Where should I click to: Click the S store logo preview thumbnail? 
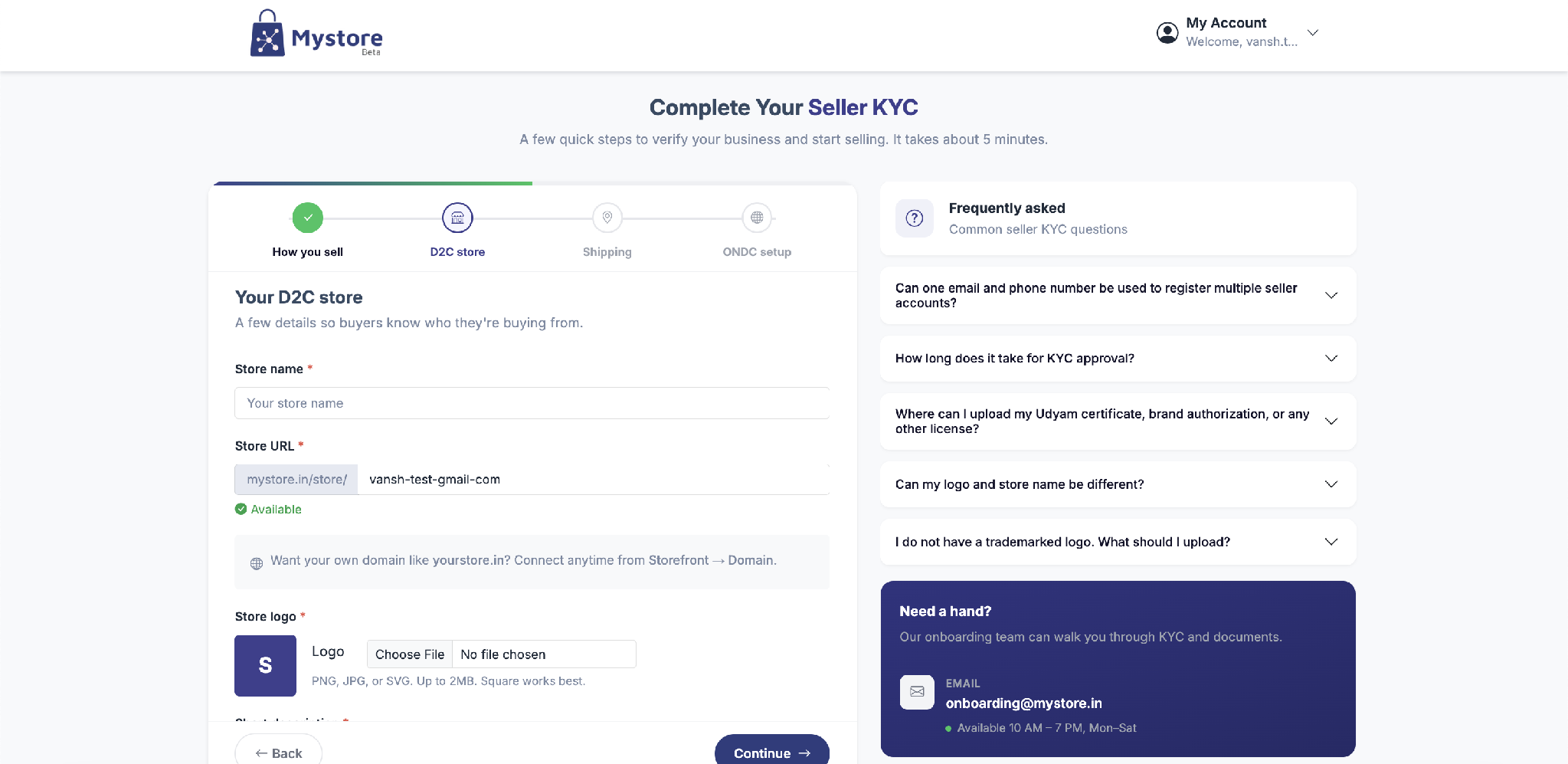(265, 665)
